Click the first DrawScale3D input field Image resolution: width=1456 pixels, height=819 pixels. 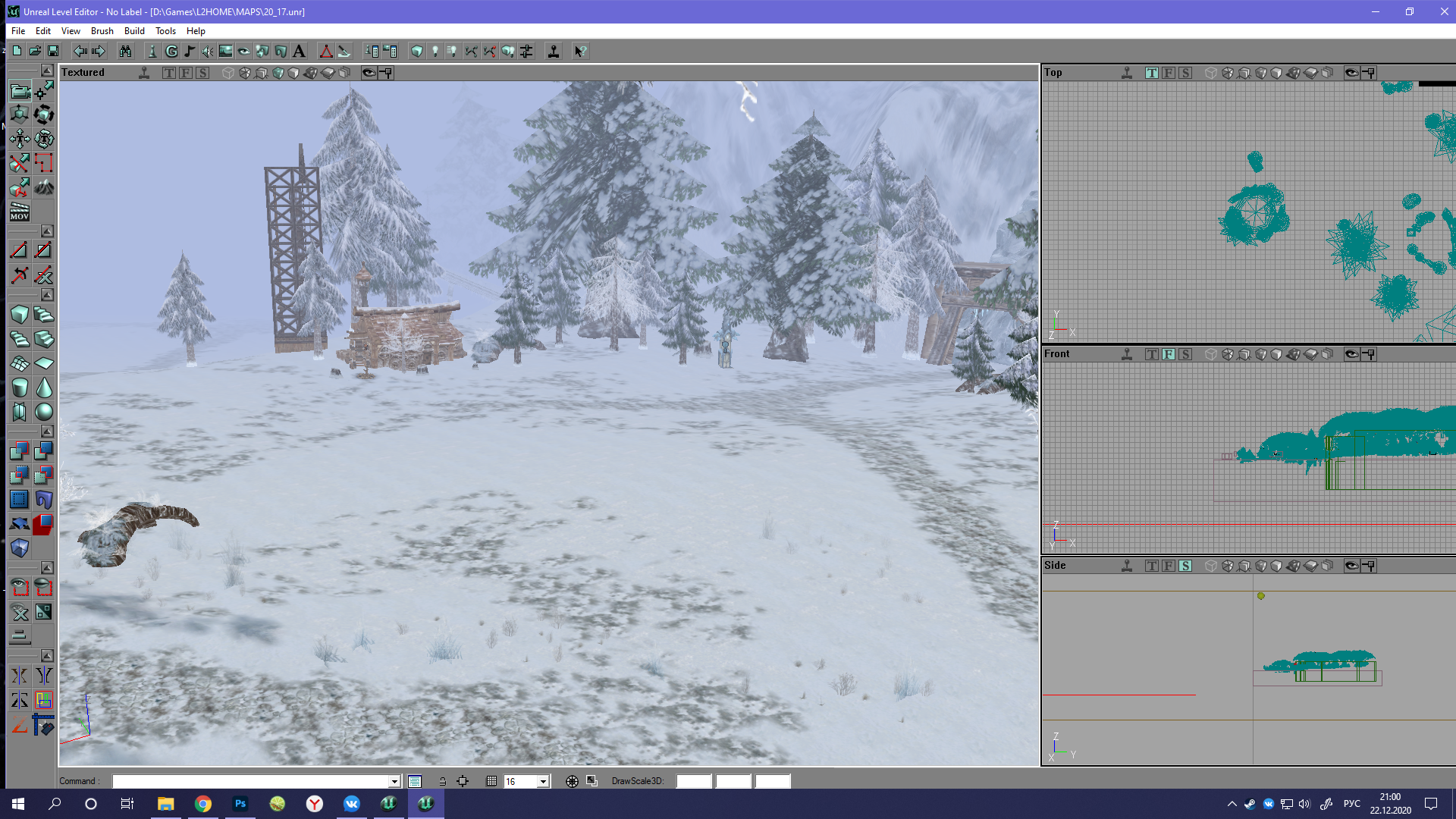pyautogui.click(x=693, y=781)
